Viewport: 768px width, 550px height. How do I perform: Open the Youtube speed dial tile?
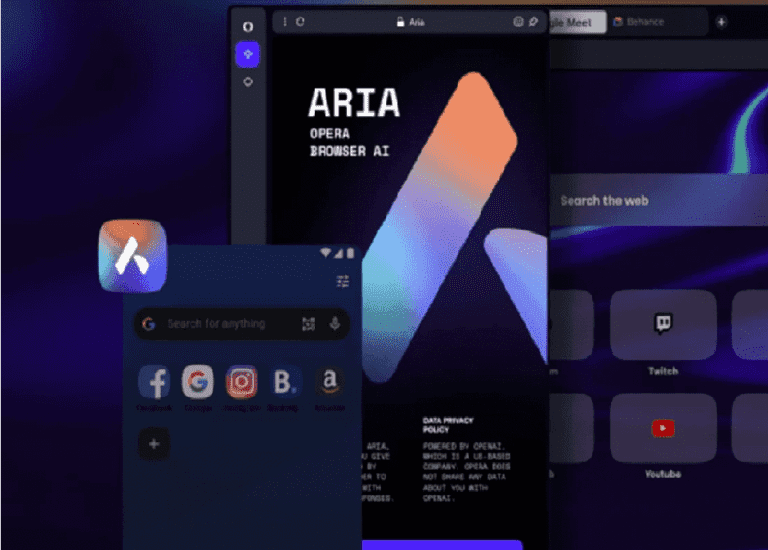tap(663, 428)
